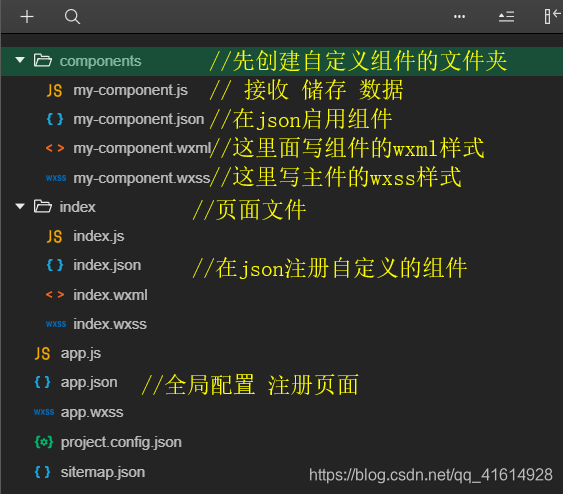Open my-component.js file
The height and width of the screenshot is (494, 563).
(131, 90)
